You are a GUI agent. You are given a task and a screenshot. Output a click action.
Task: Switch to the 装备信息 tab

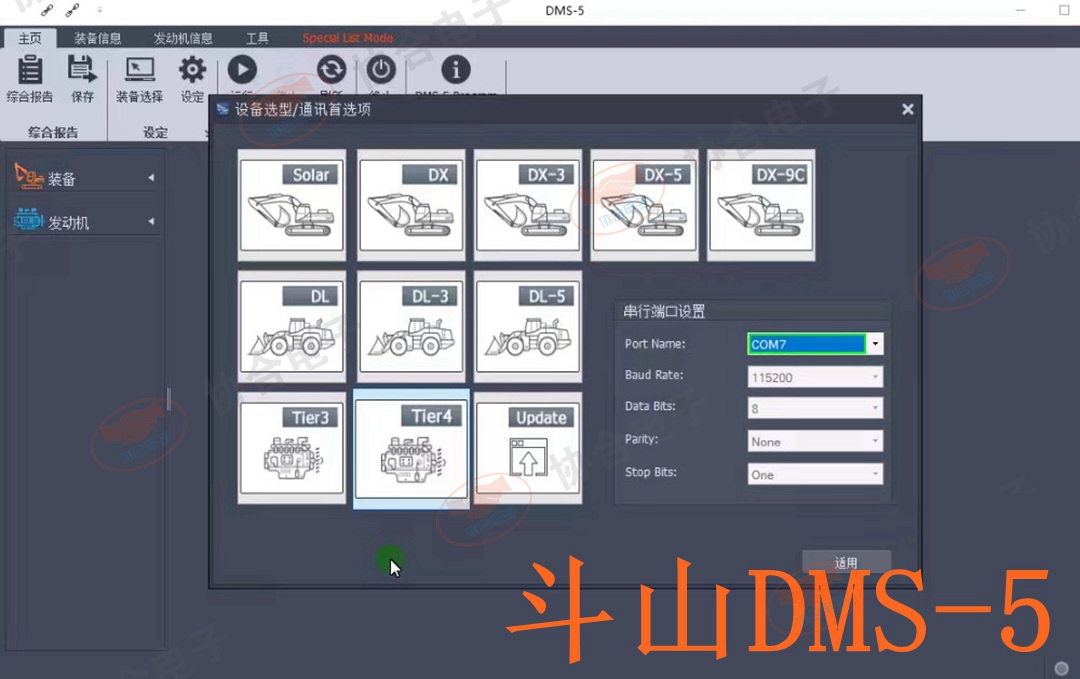click(x=98, y=39)
